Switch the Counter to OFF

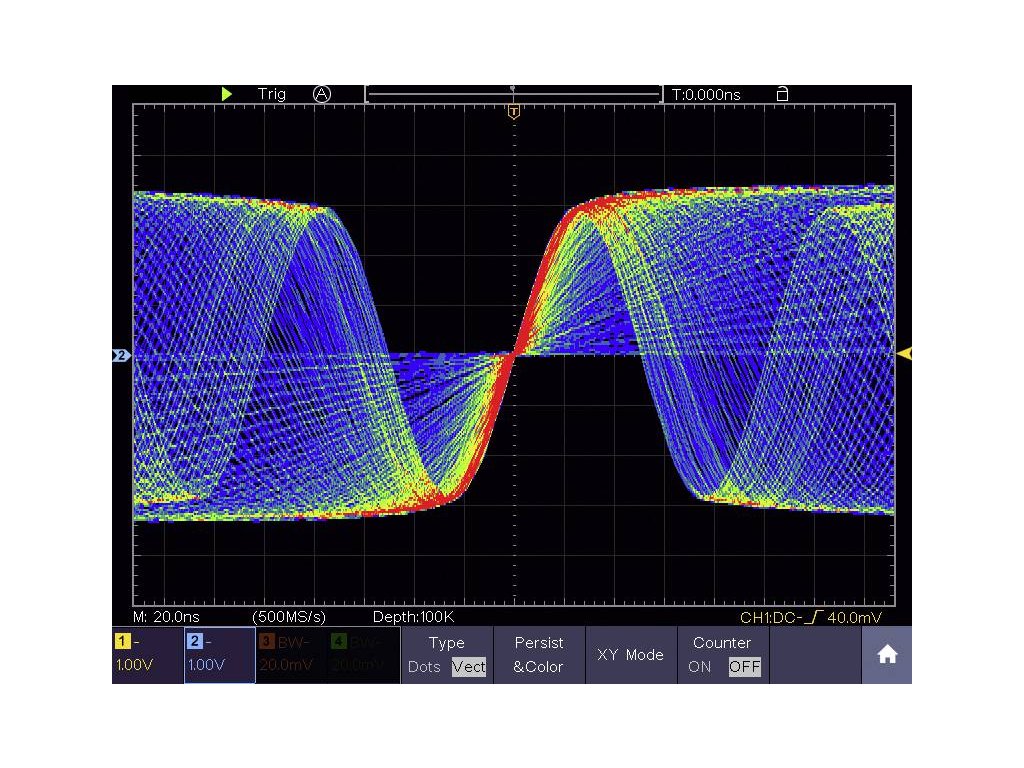pyautogui.click(x=744, y=667)
